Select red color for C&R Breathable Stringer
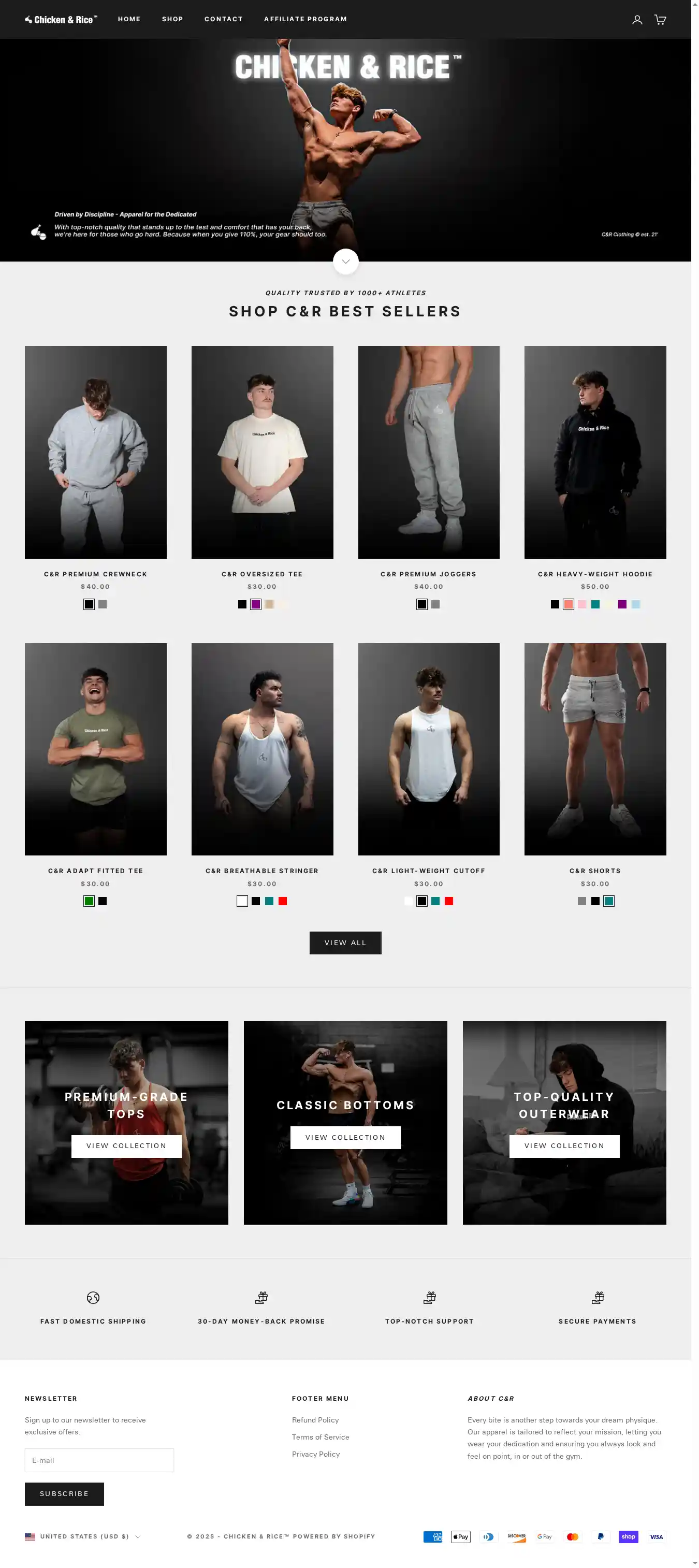This screenshot has height=1568, width=699. [x=283, y=902]
